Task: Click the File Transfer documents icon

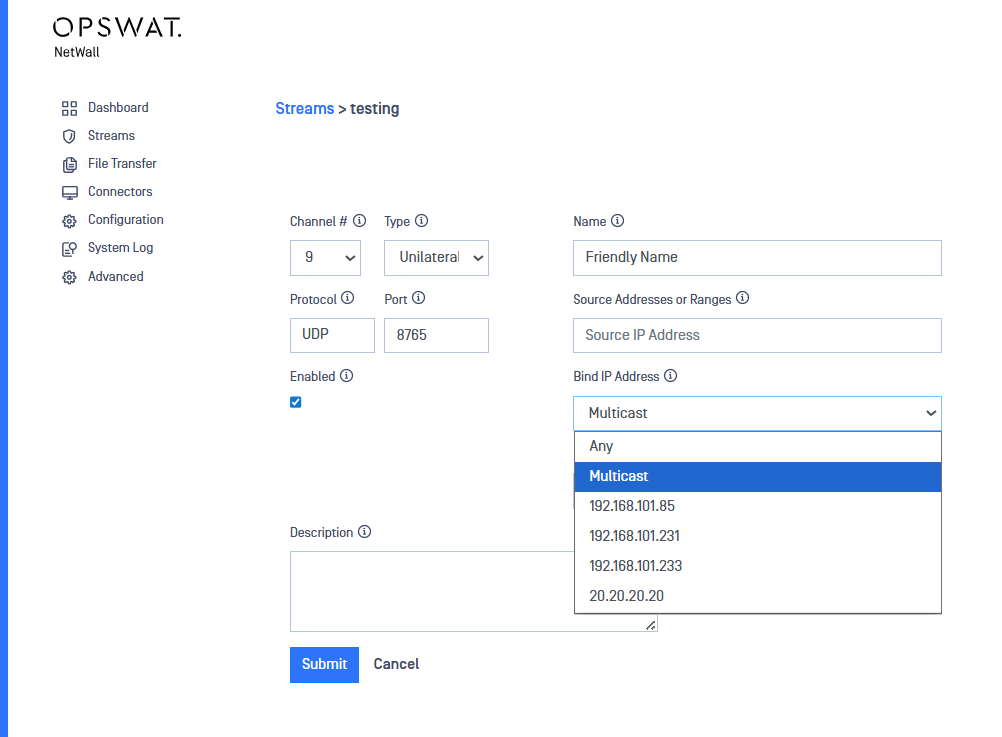Action: 69,164
